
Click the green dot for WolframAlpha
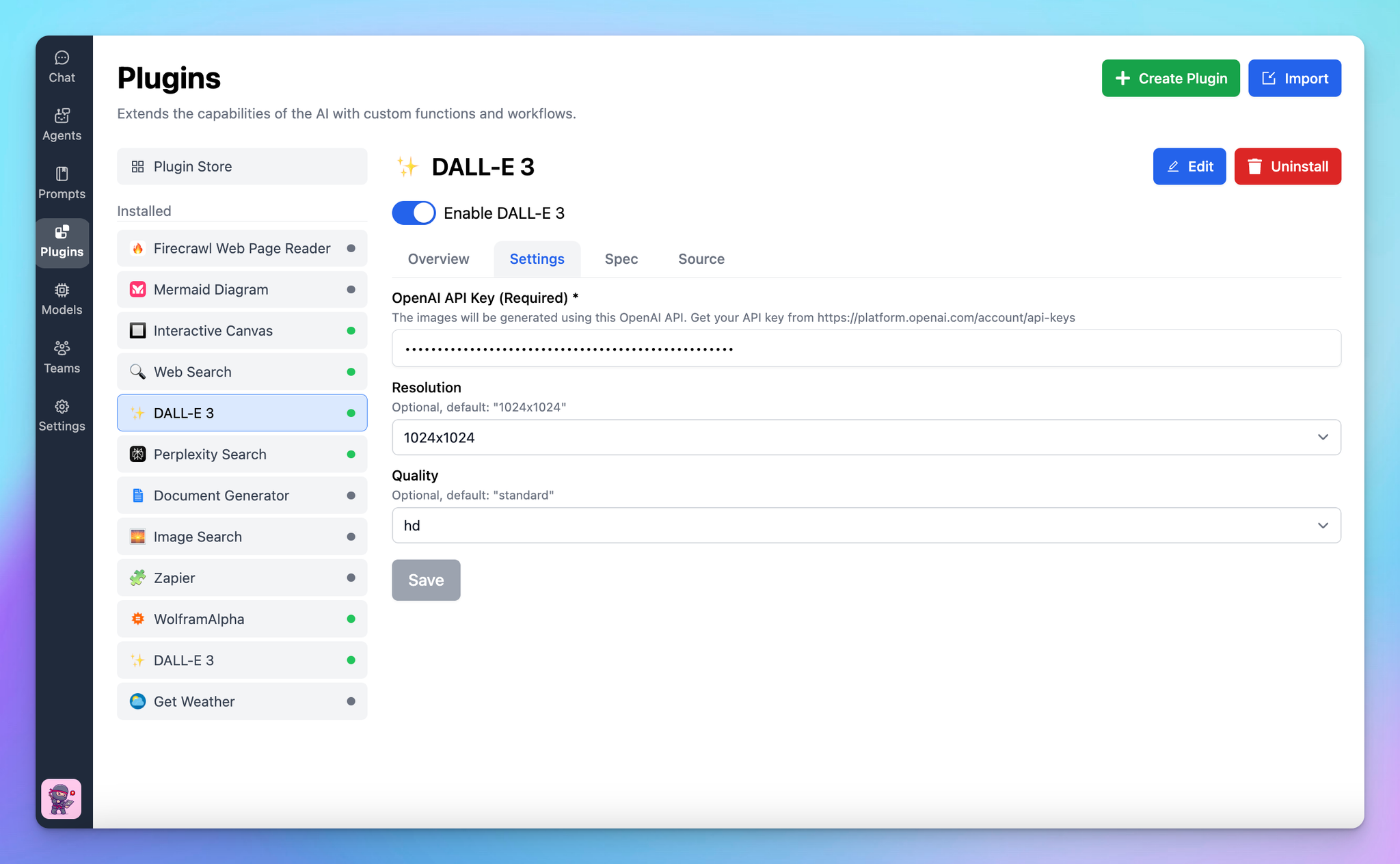pyautogui.click(x=351, y=619)
